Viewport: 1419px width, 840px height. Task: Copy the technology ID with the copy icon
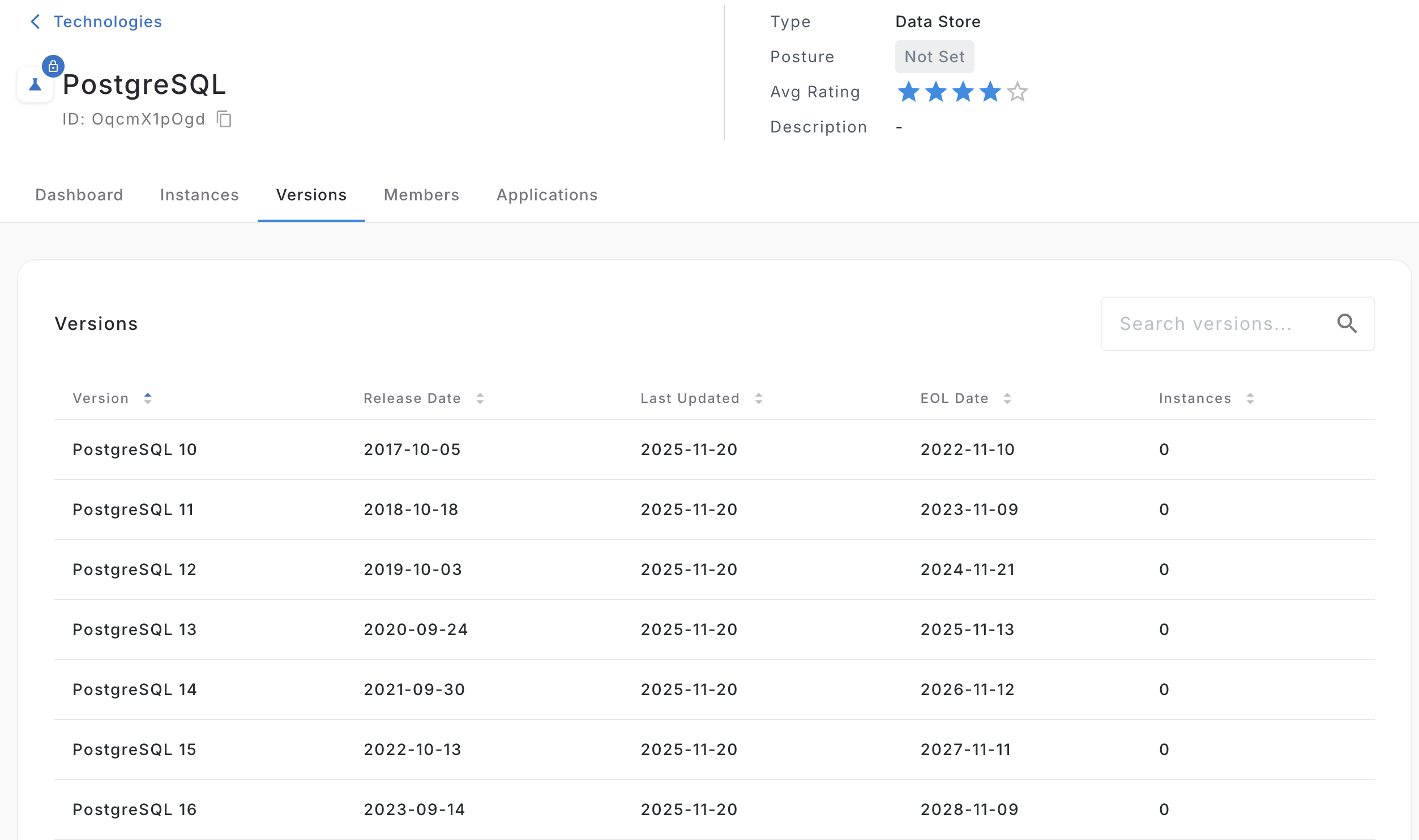tap(224, 119)
